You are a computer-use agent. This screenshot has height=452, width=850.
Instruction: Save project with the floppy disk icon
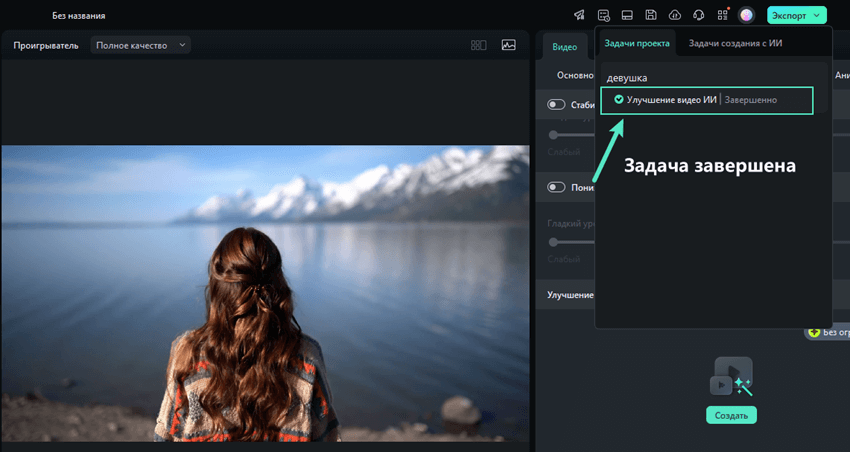click(651, 15)
